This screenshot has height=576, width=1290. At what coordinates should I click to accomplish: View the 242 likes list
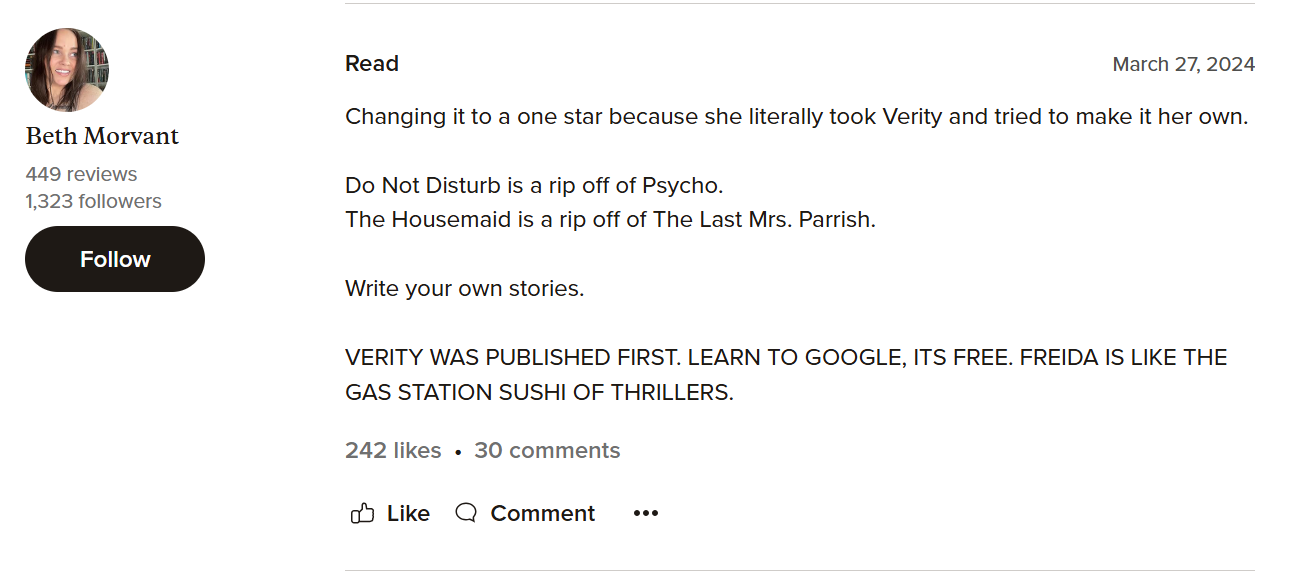[x=393, y=451]
